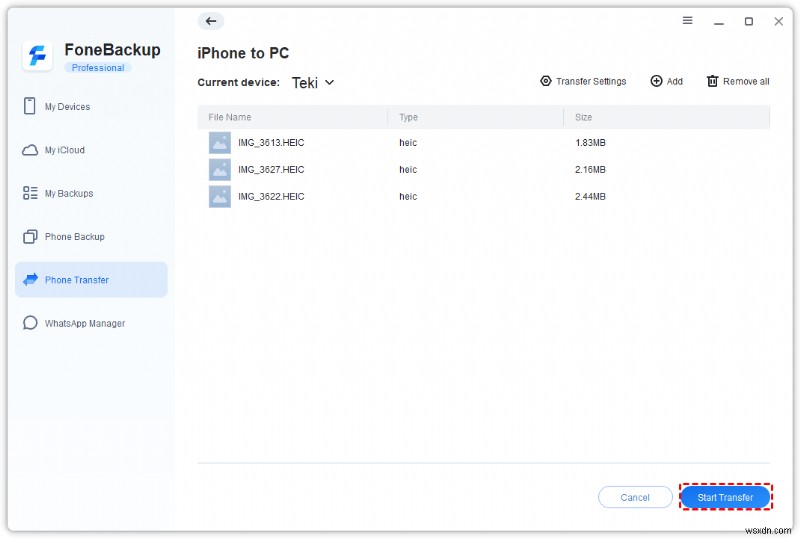The image size is (800, 538).
Task: Open My Devices phone icon
Action: [x=30, y=106]
